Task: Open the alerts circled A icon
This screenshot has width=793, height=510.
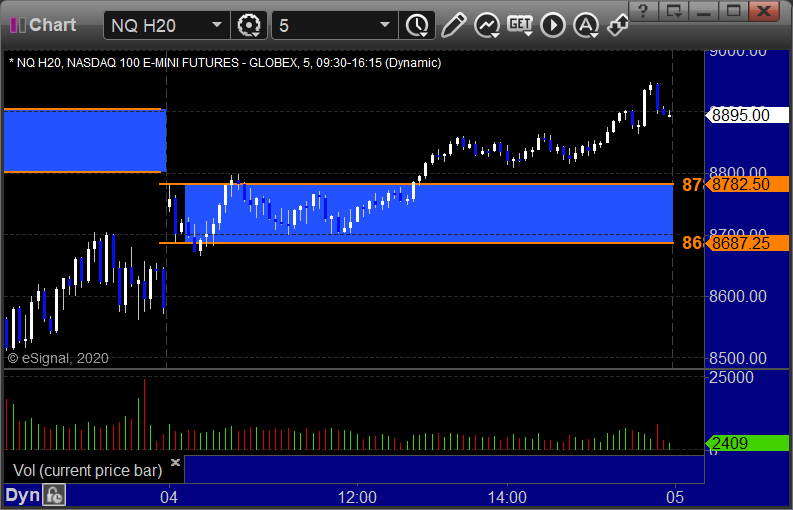Action: (x=586, y=25)
